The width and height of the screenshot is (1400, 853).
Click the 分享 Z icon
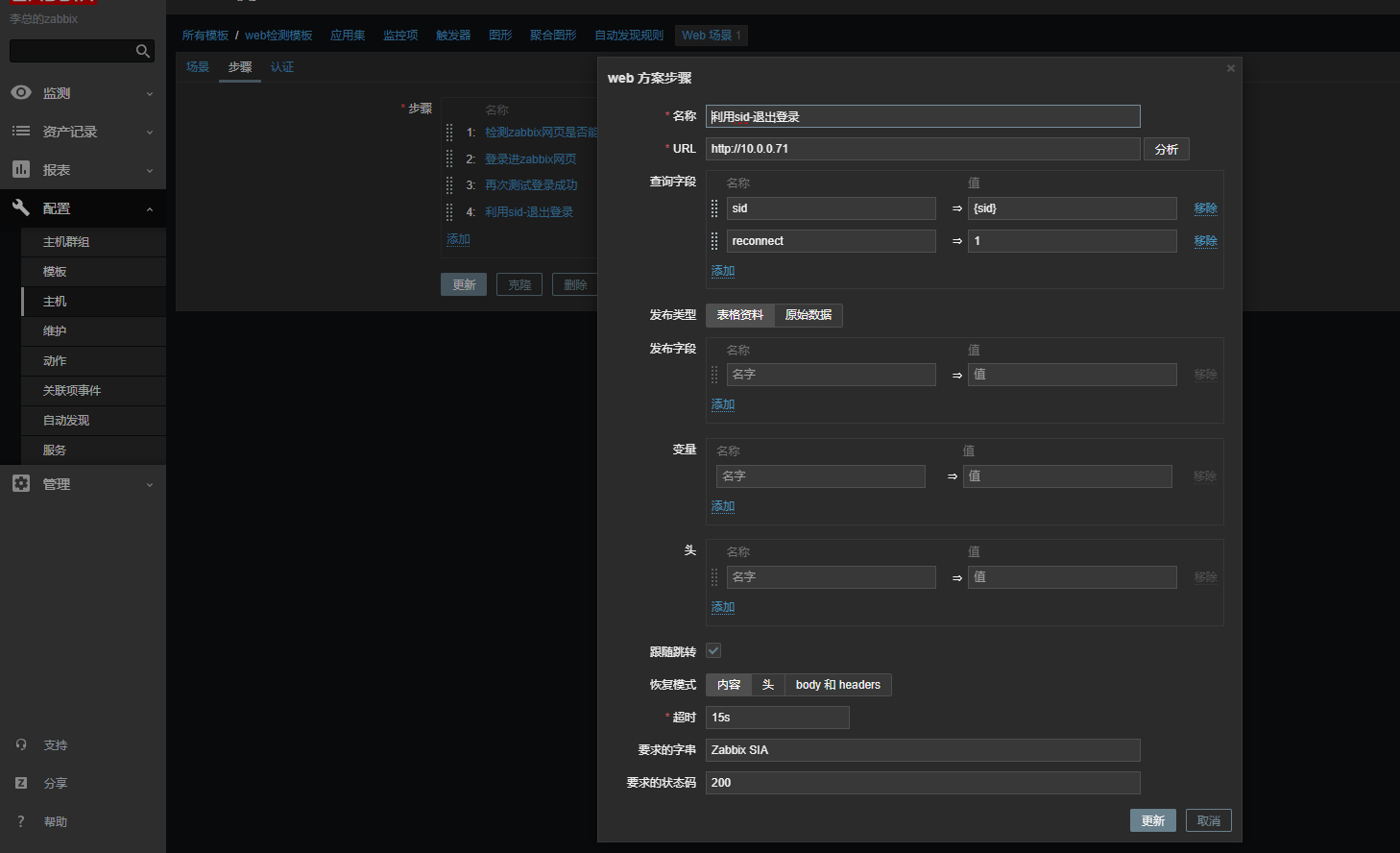click(21, 783)
